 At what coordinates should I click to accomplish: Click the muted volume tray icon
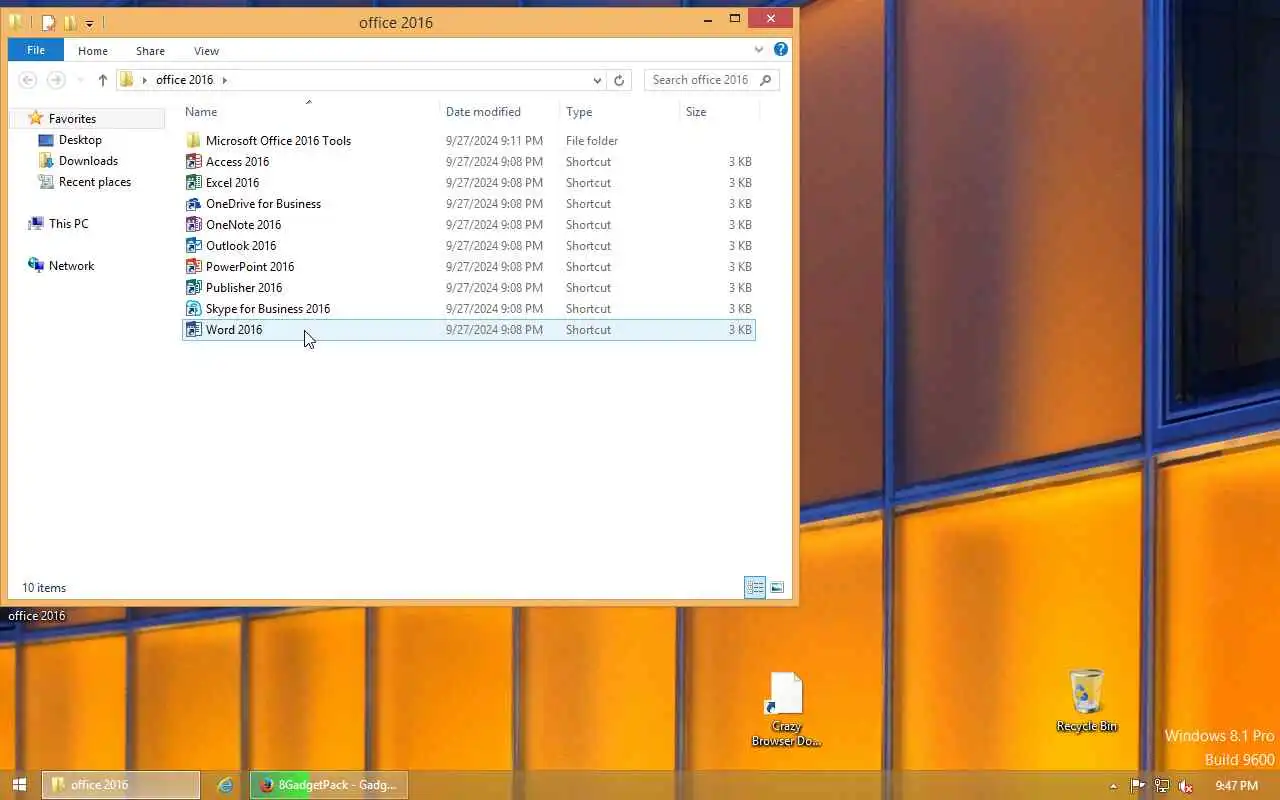pyautogui.click(x=1185, y=786)
